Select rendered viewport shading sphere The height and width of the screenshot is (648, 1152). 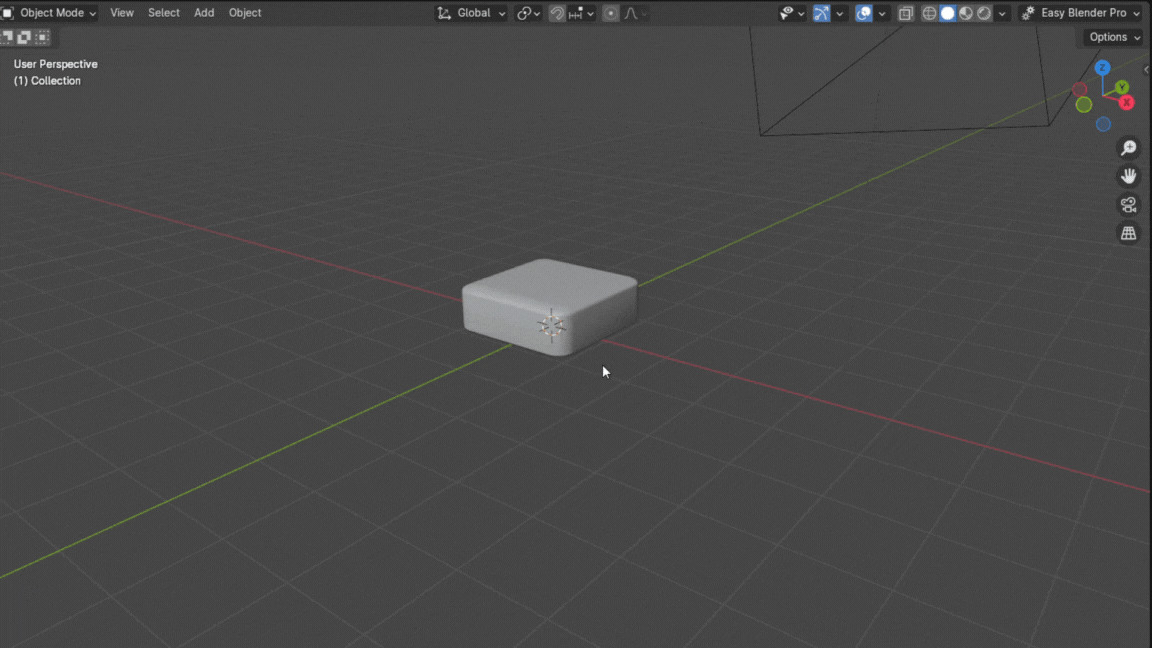click(984, 13)
